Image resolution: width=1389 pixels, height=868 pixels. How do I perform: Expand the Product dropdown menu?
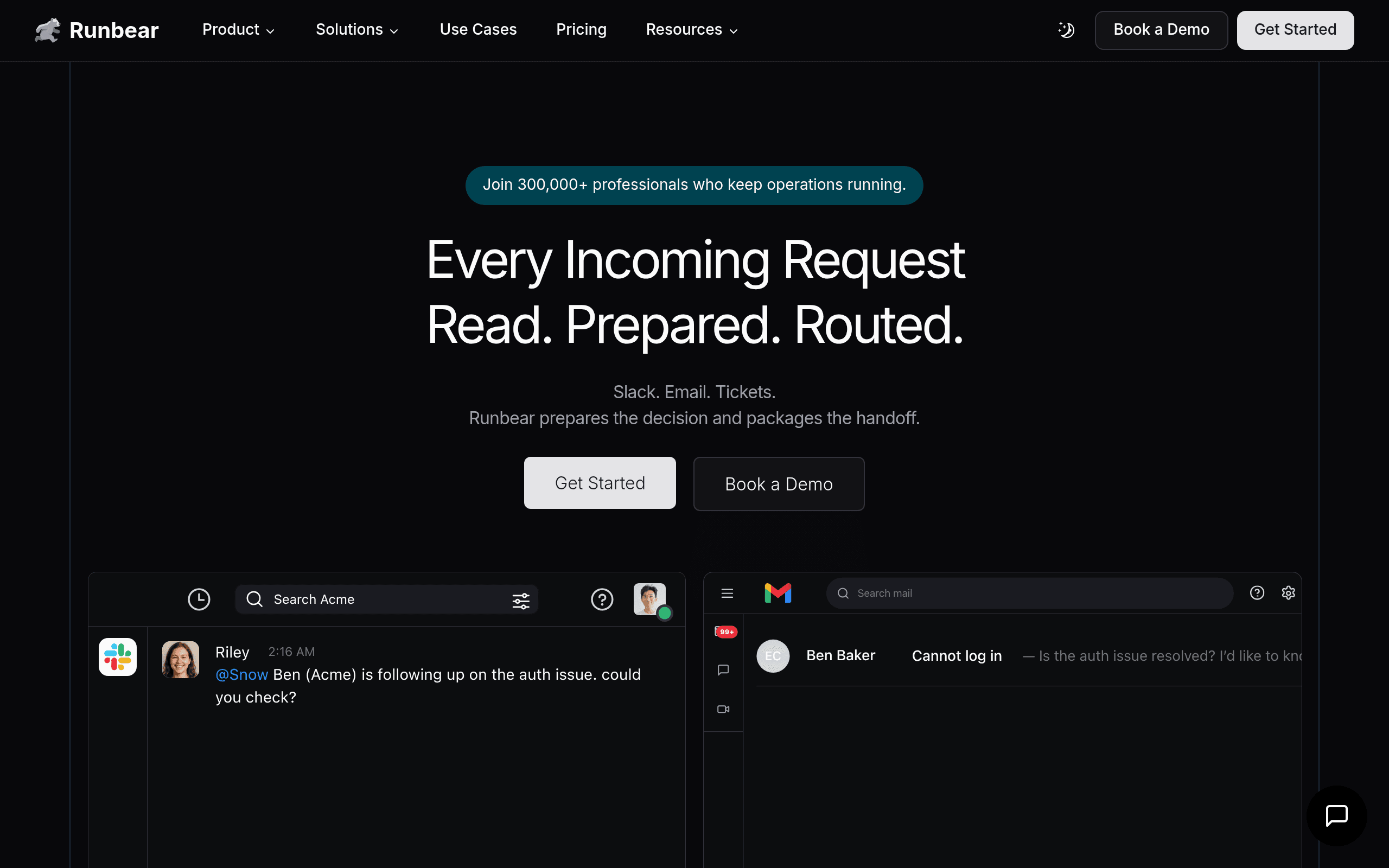(x=239, y=30)
